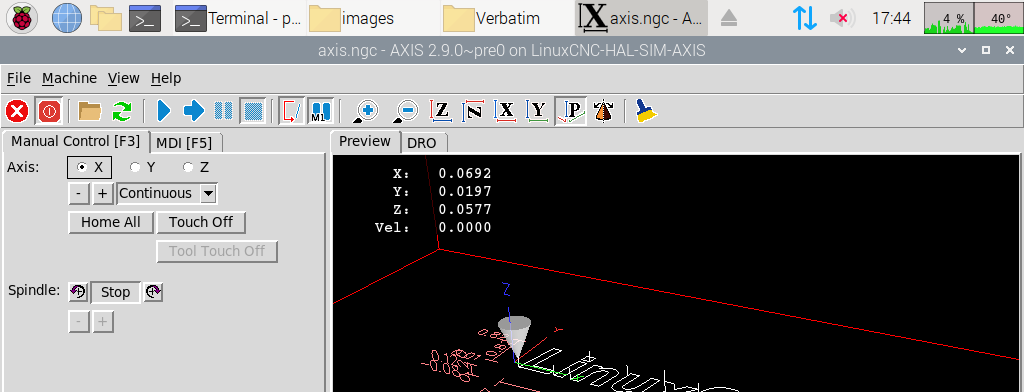Viewport: 1024px width, 392px height.
Task: Select the Y axis radio button
Action: pyautogui.click(x=142, y=167)
